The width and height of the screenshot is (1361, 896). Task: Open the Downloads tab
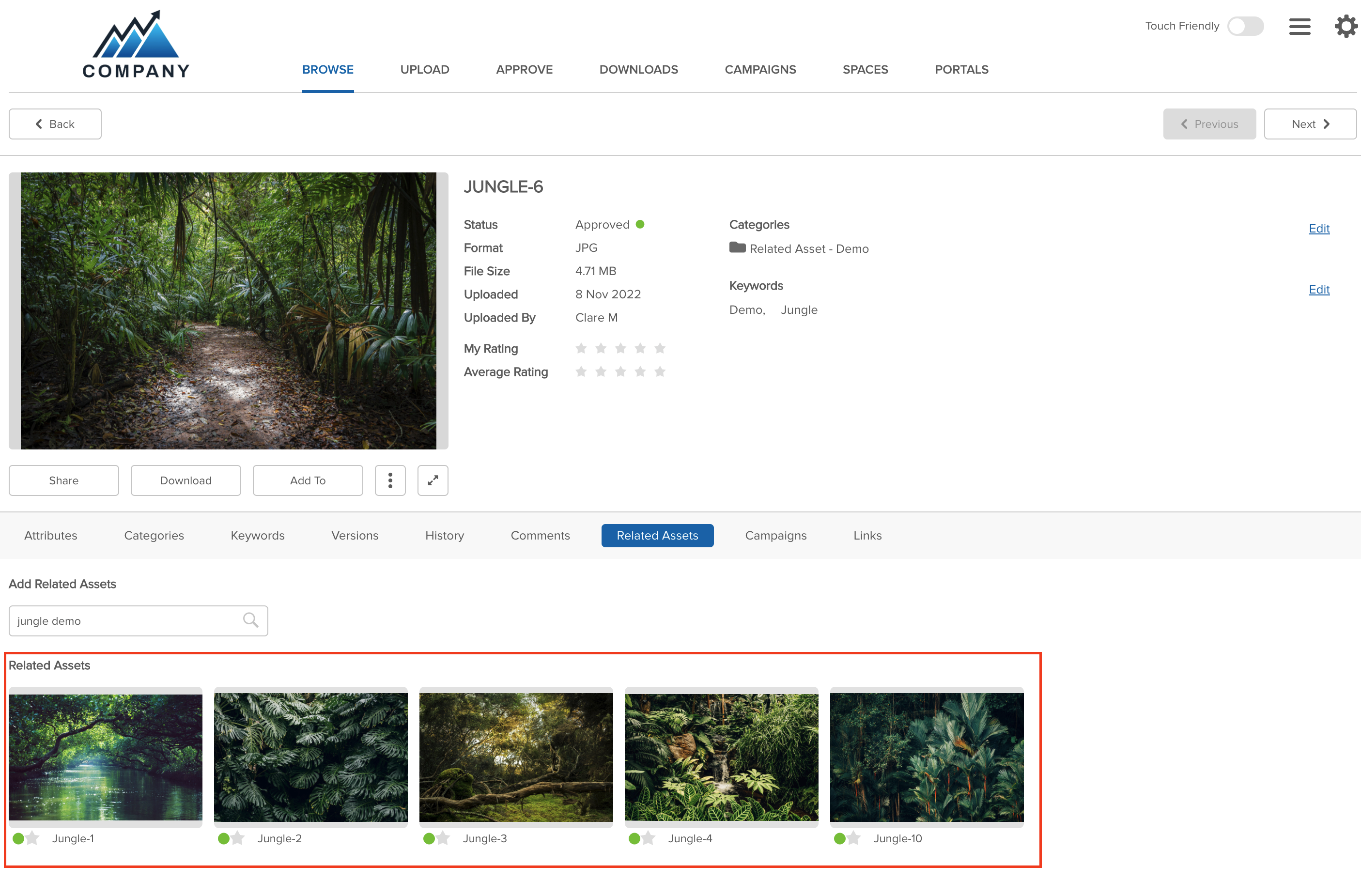639,70
